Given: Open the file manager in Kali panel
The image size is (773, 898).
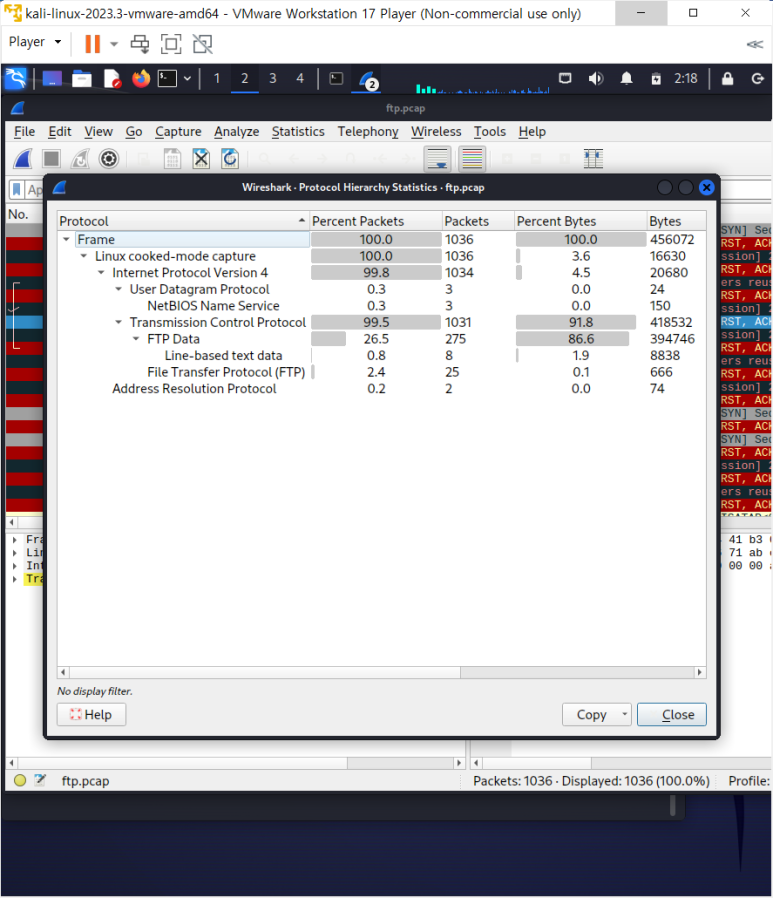Looking at the screenshot, I should (x=81, y=78).
